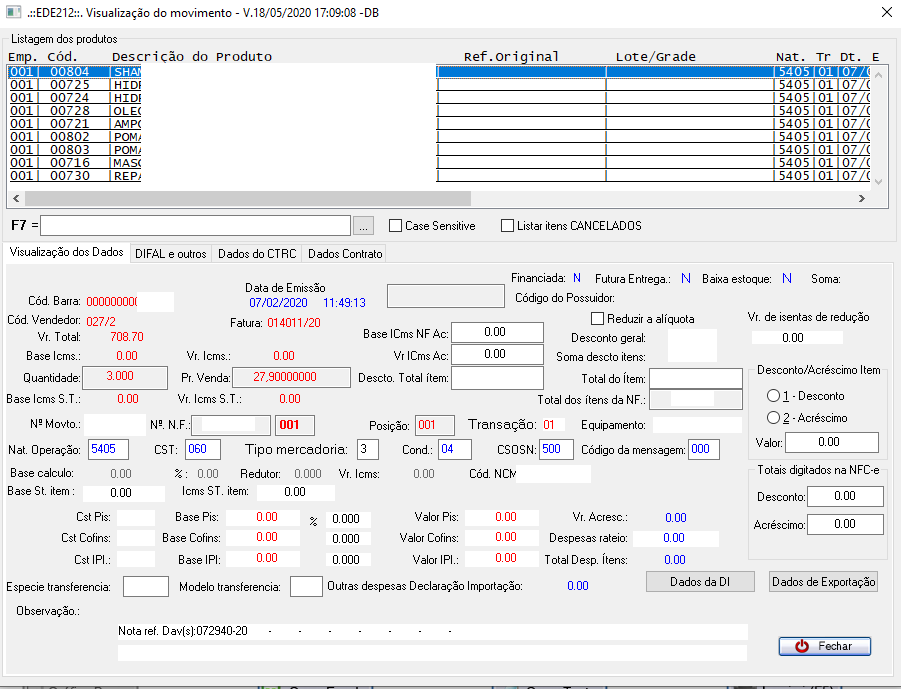Click the F7 search input field
The height and width of the screenshot is (689, 901).
pos(196,225)
